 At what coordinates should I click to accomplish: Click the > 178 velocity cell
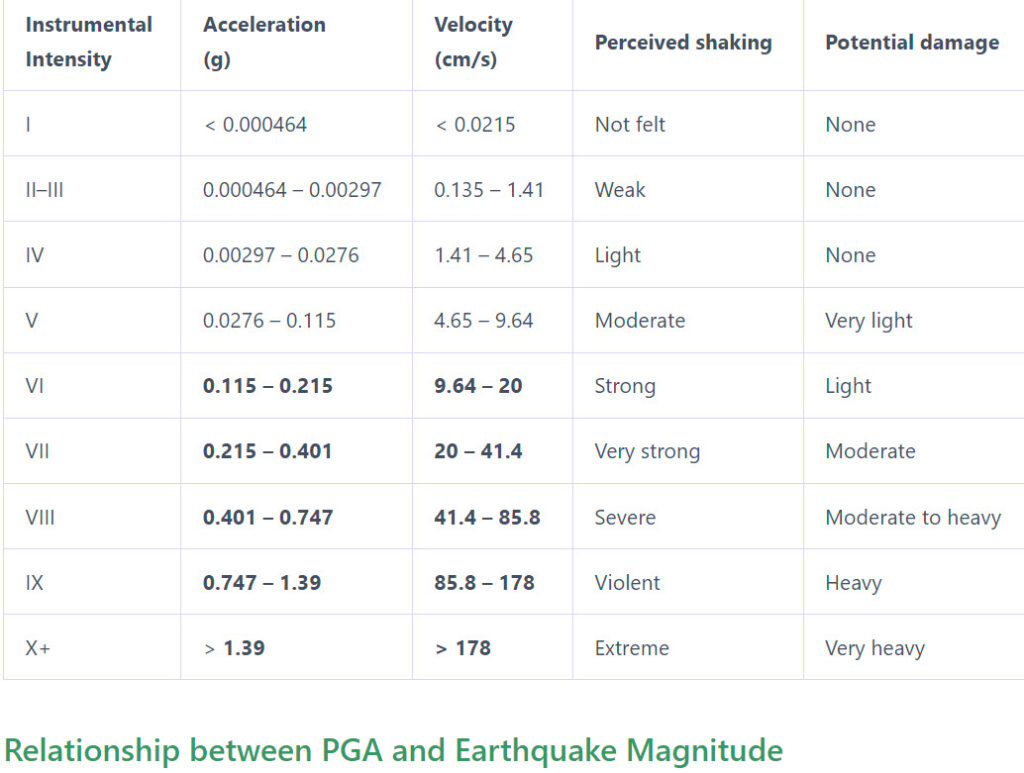tap(463, 648)
